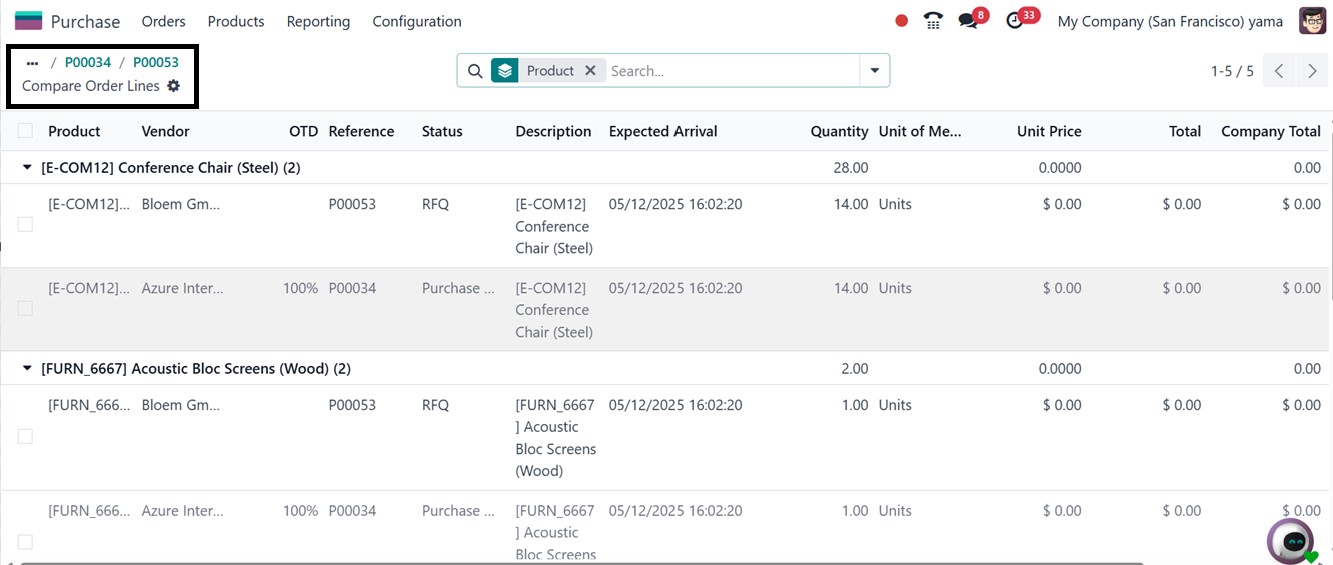Open the Reporting menu

coord(318,21)
